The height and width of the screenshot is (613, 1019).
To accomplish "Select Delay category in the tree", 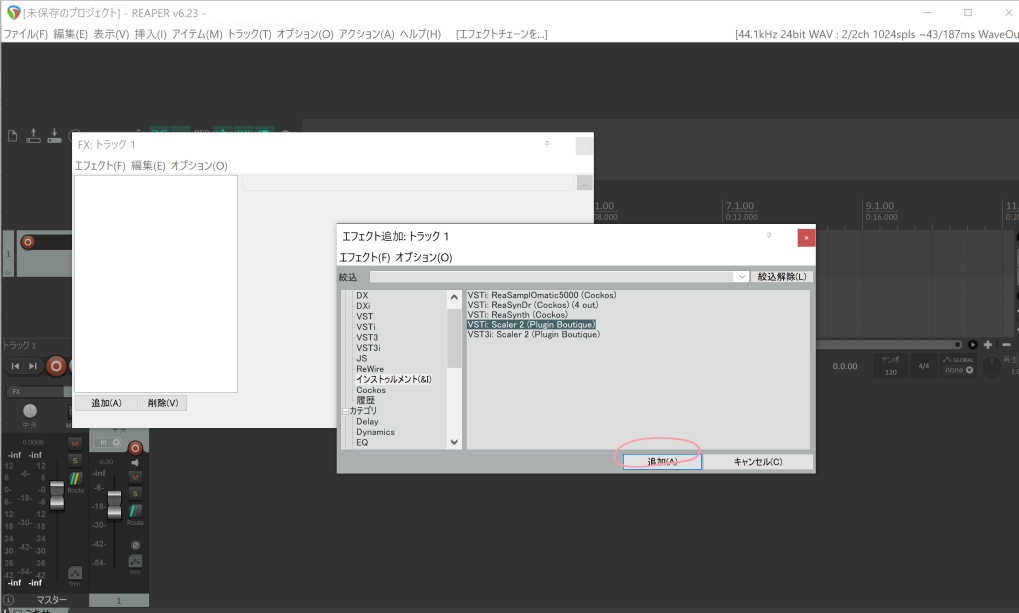I will [367, 421].
